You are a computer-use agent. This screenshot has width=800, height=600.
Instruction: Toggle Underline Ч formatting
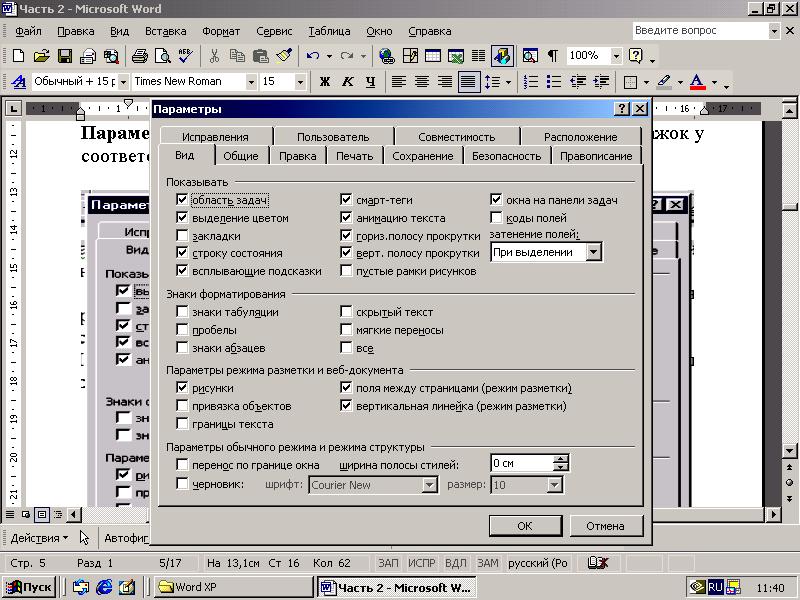click(370, 82)
